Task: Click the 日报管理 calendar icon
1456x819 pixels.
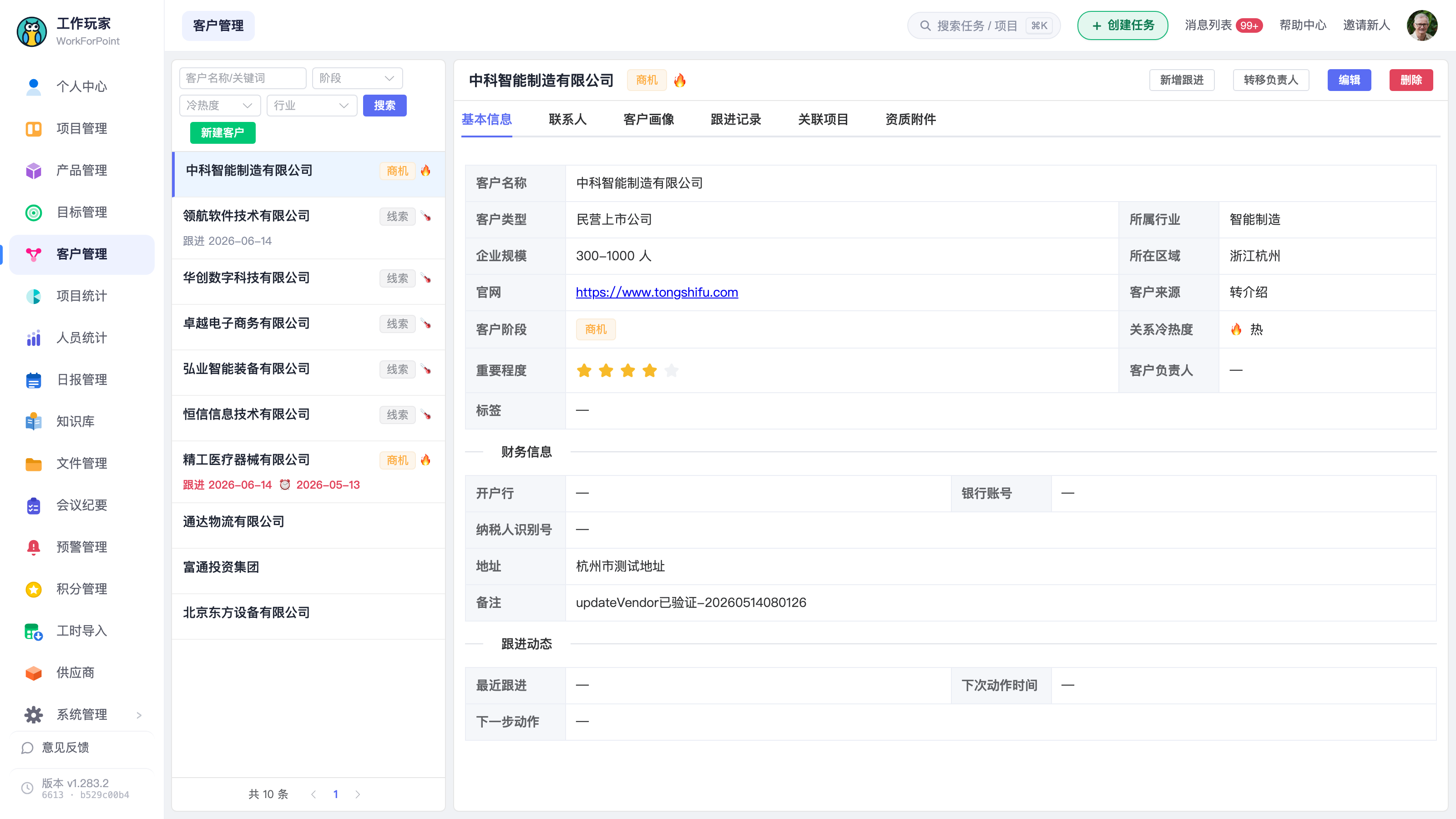Action: (x=33, y=379)
